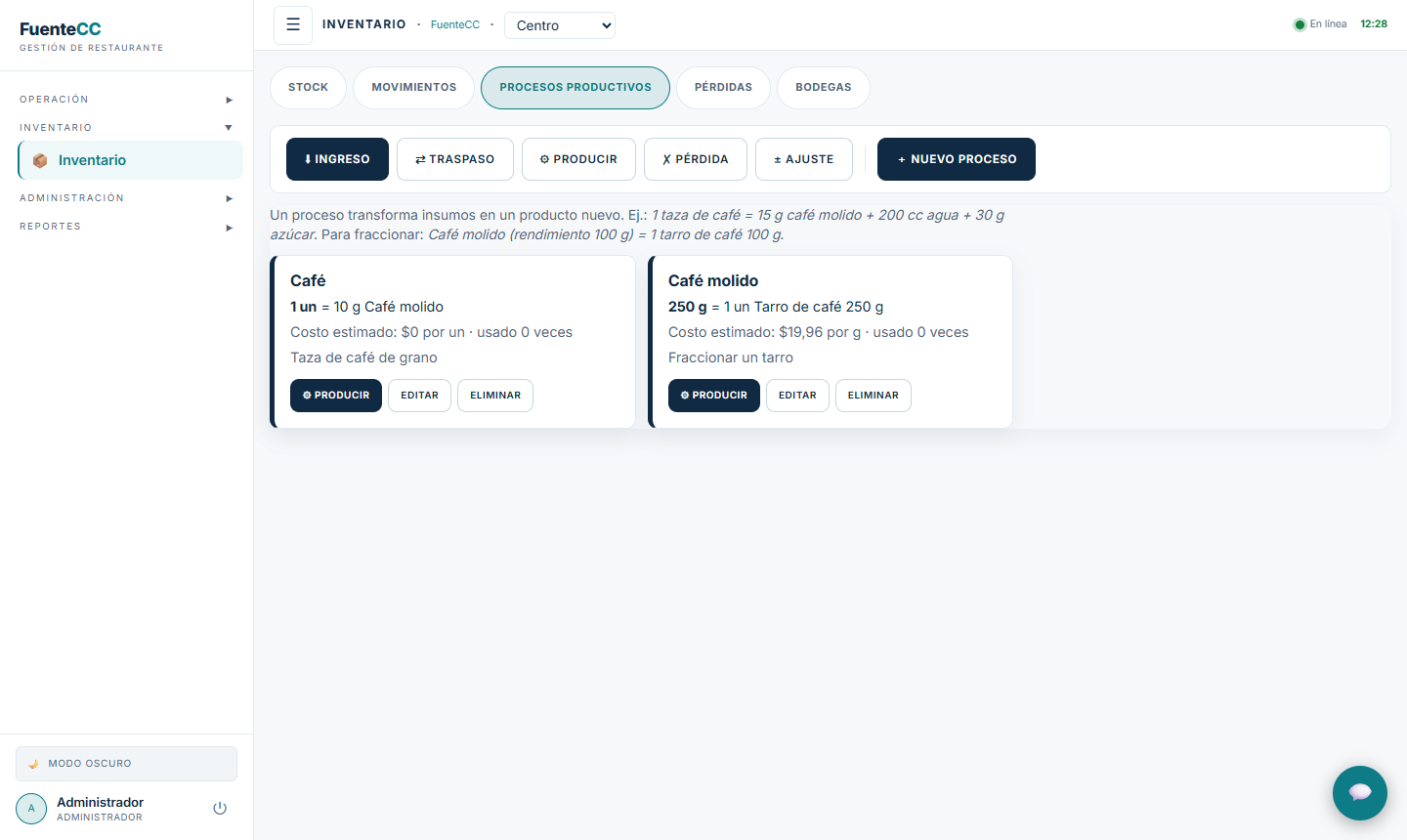Produce the Café molido process
The height and width of the screenshot is (840, 1407).
714,396
